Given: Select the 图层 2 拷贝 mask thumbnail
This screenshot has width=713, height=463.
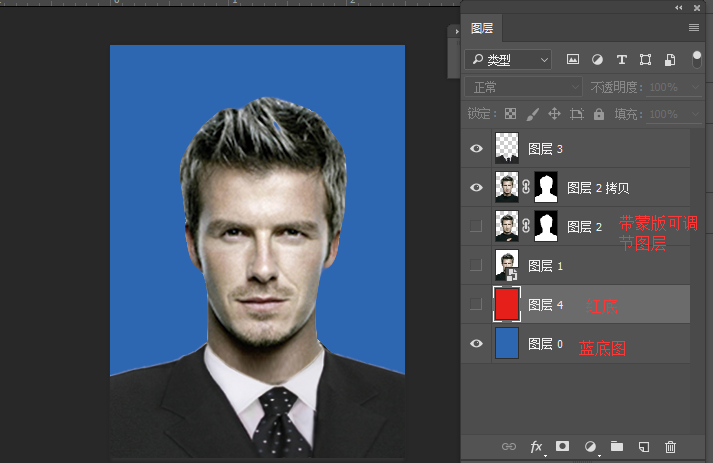Looking at the screenshot, I should pos(546,187).
